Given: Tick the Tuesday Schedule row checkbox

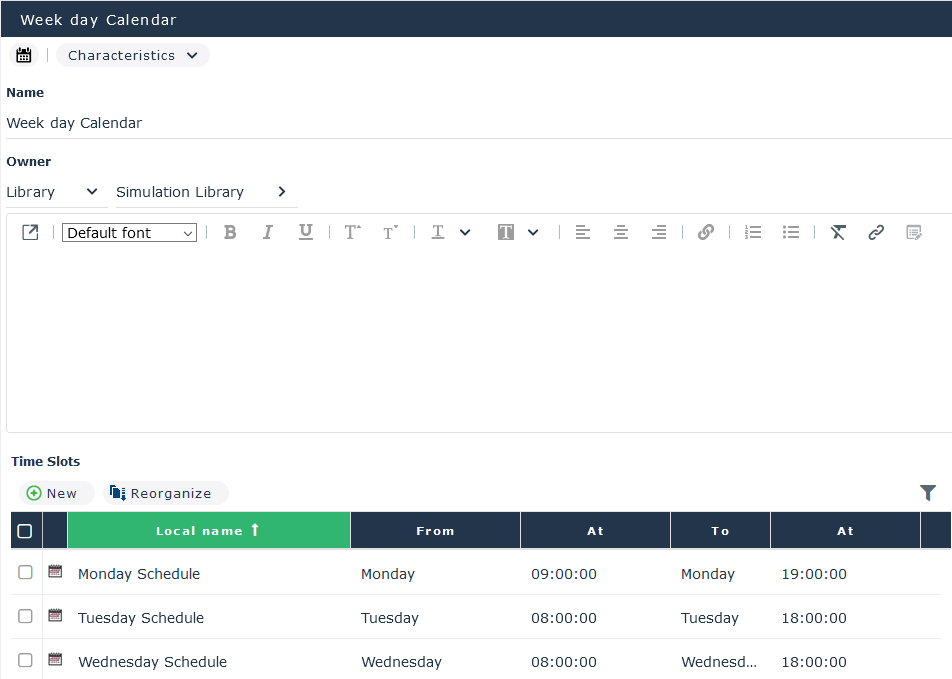Looking at the screenshot, I should [25, 616].
